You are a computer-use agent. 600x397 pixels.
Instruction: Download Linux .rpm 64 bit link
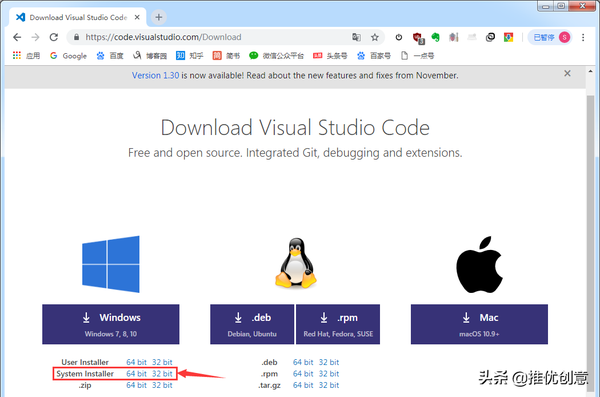(x=303, y=374)
